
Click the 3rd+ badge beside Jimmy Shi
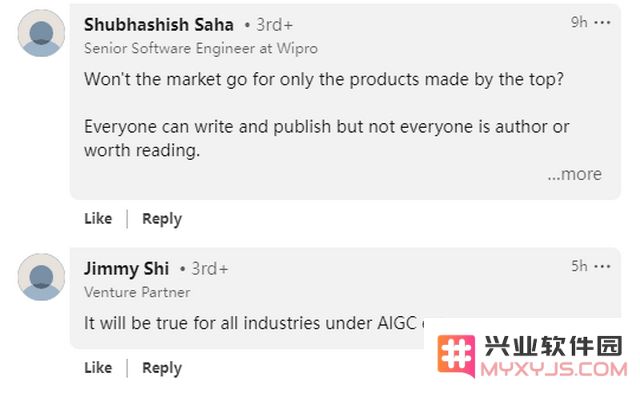[x=210, y=269]
